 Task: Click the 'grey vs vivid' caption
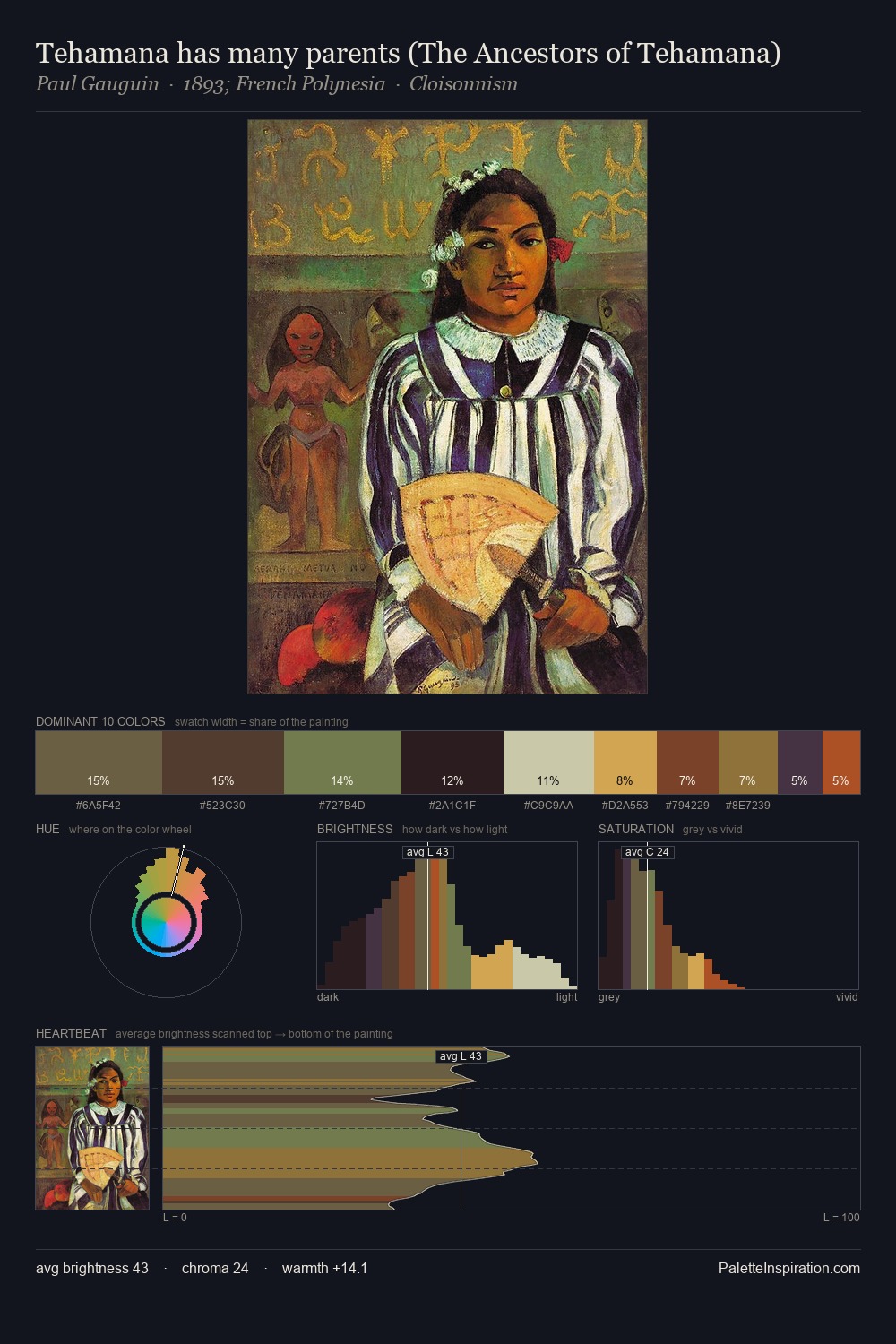pyautogui.click(x=712, y=830)
